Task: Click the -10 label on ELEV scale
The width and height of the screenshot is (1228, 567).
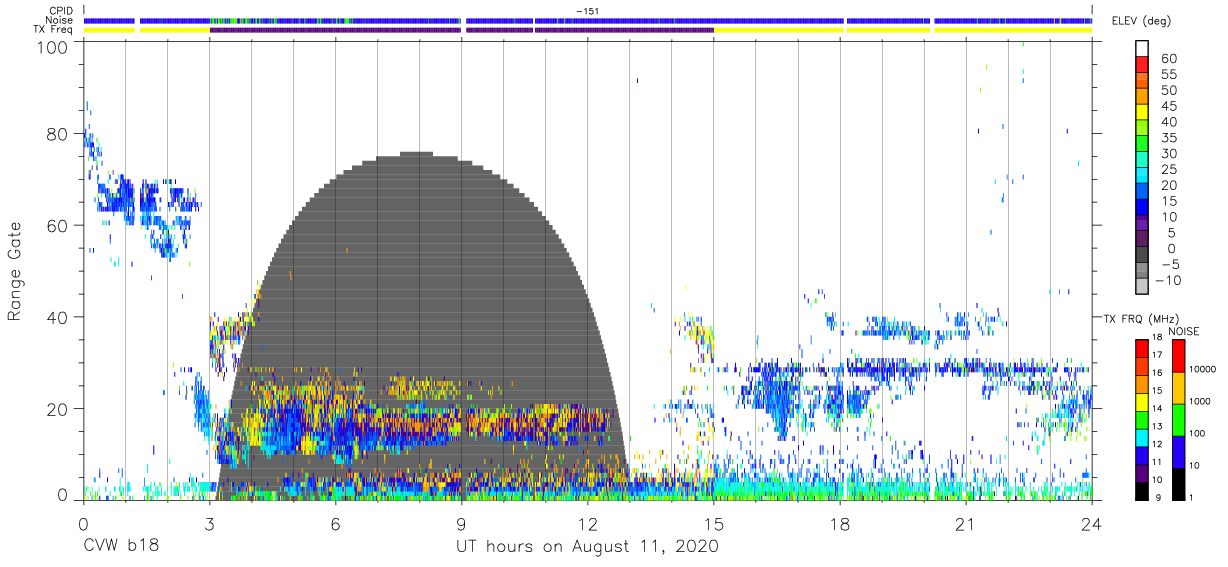Action: [x=1166, y=280]
